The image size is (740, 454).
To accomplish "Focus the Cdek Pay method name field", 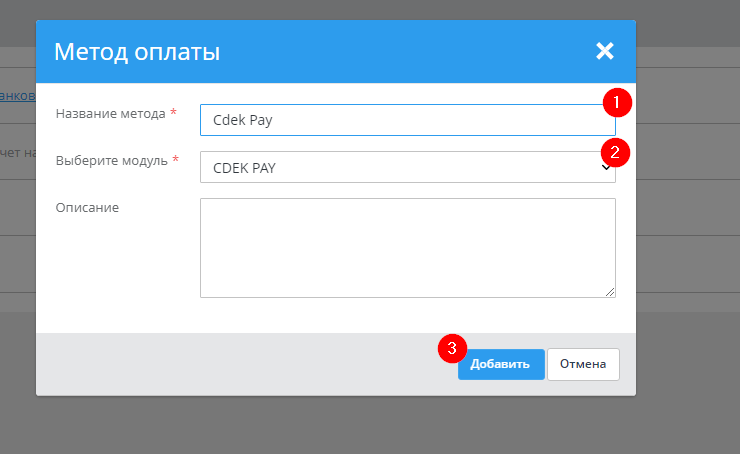I will point(400,120).
